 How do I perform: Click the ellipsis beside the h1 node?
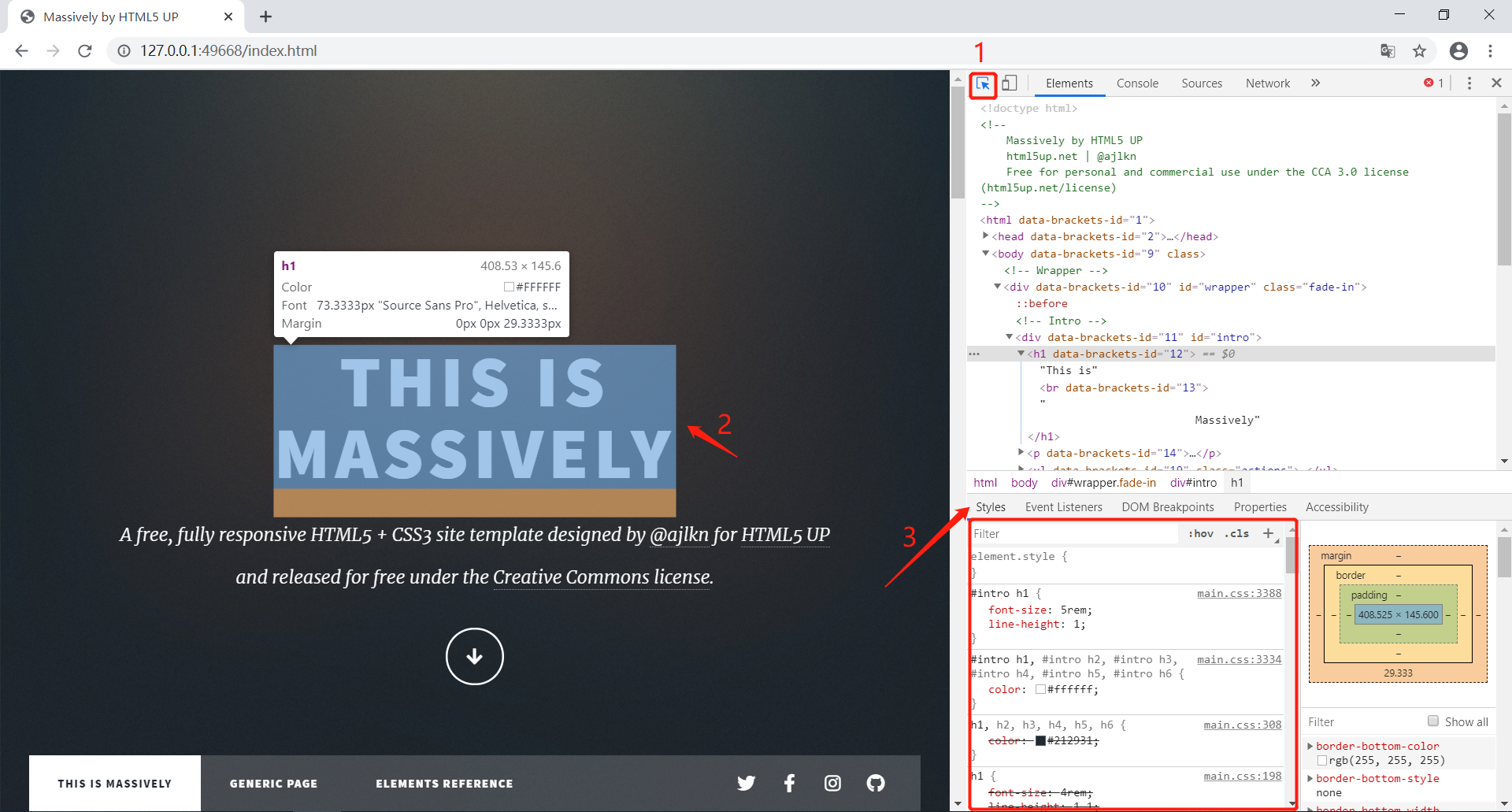coord(974,354)
